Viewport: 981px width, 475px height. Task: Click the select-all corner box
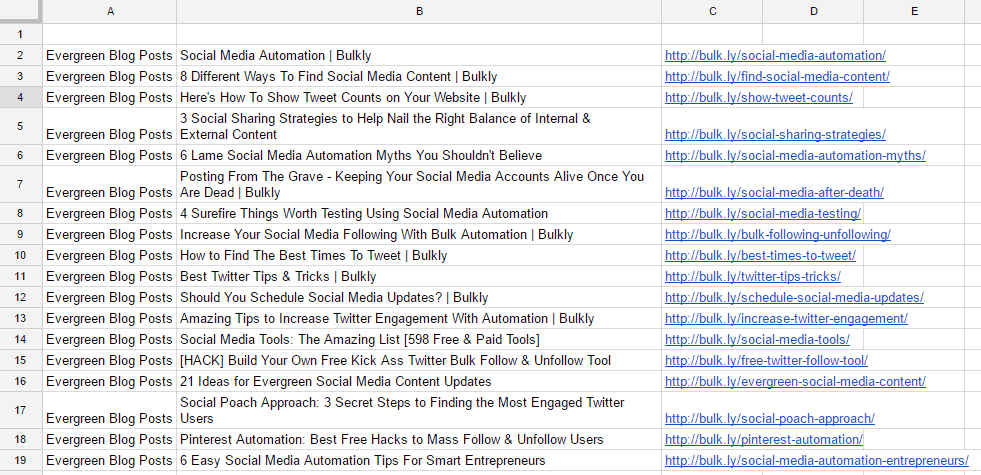tap(21, 11)
